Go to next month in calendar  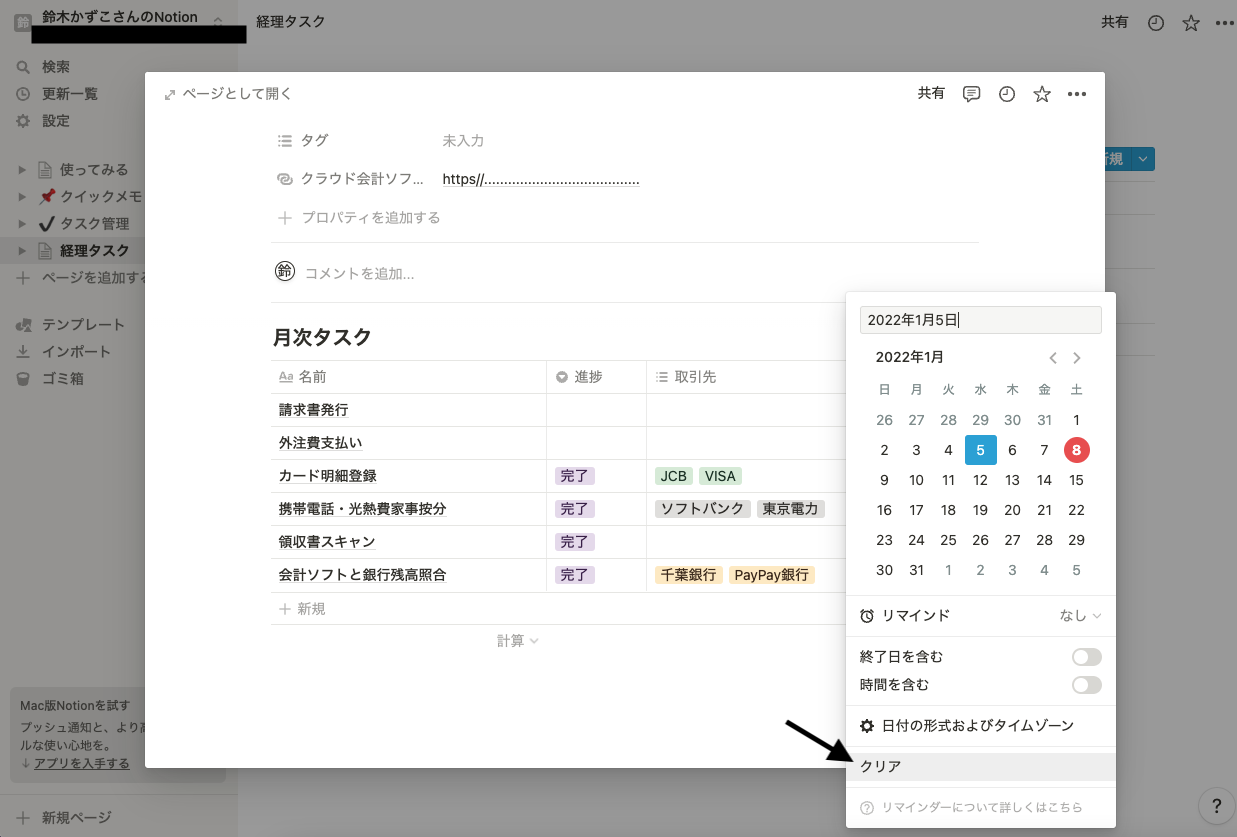click(1077, 358)
